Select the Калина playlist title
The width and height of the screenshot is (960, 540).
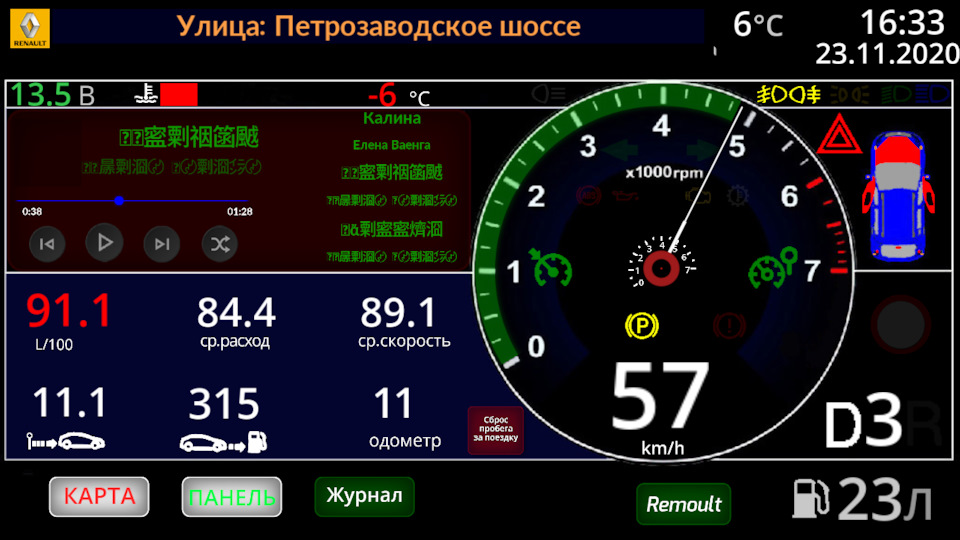coord(392,118)
